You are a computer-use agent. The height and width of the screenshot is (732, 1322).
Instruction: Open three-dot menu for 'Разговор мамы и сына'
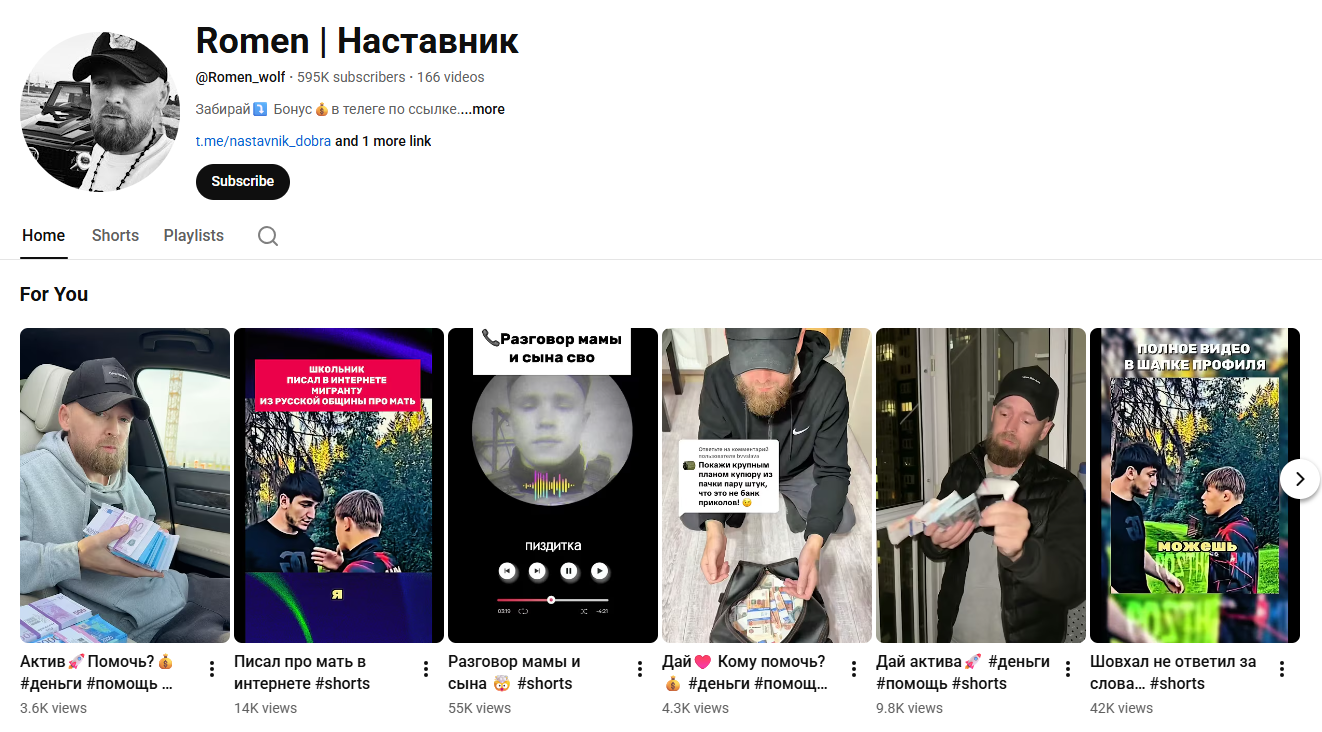coord(640,669)
